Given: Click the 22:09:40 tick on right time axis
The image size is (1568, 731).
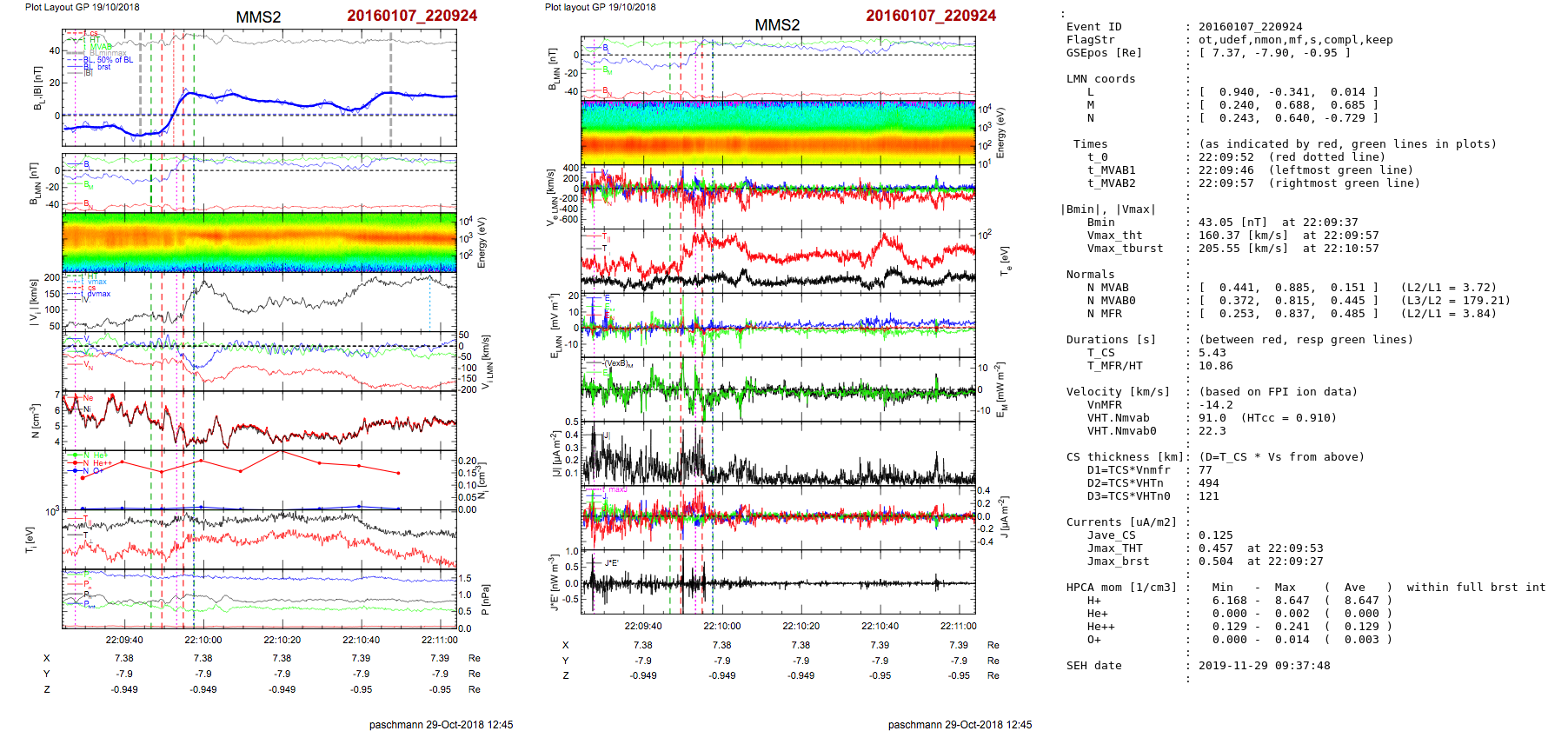Looking at the screenshot, I should pos(642,626).
